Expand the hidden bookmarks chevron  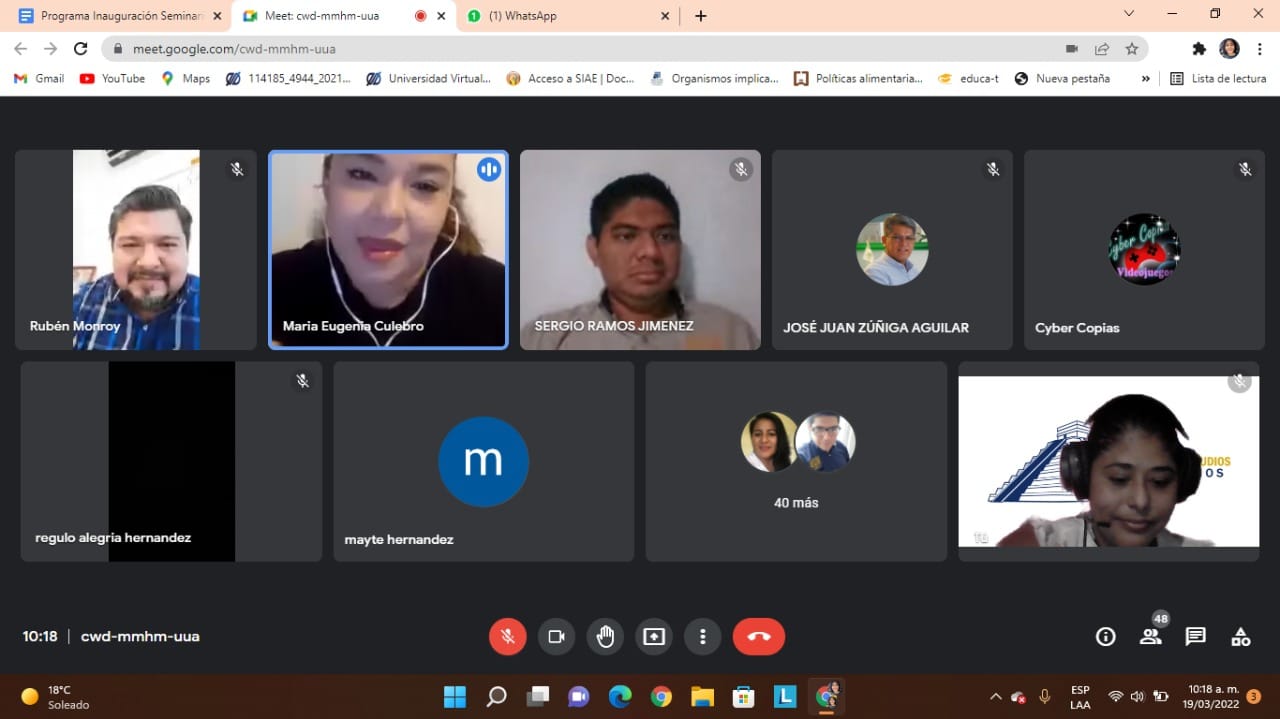(1146, 78)
